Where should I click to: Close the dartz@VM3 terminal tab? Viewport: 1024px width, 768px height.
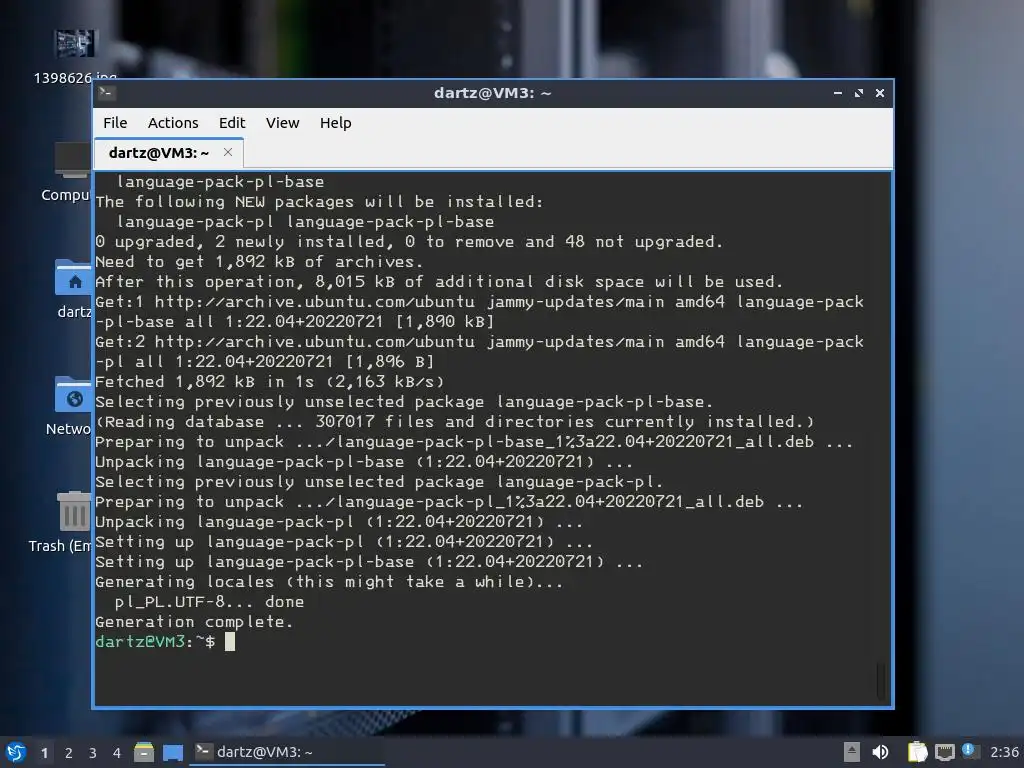pyautogui.click(x=228, y=152)
